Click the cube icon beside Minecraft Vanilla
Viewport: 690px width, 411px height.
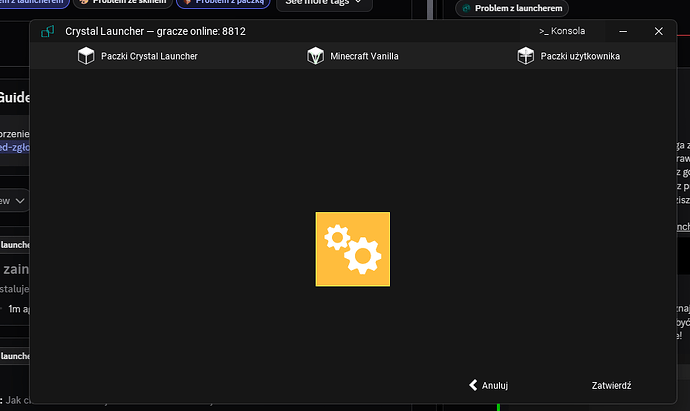[316, 56]
